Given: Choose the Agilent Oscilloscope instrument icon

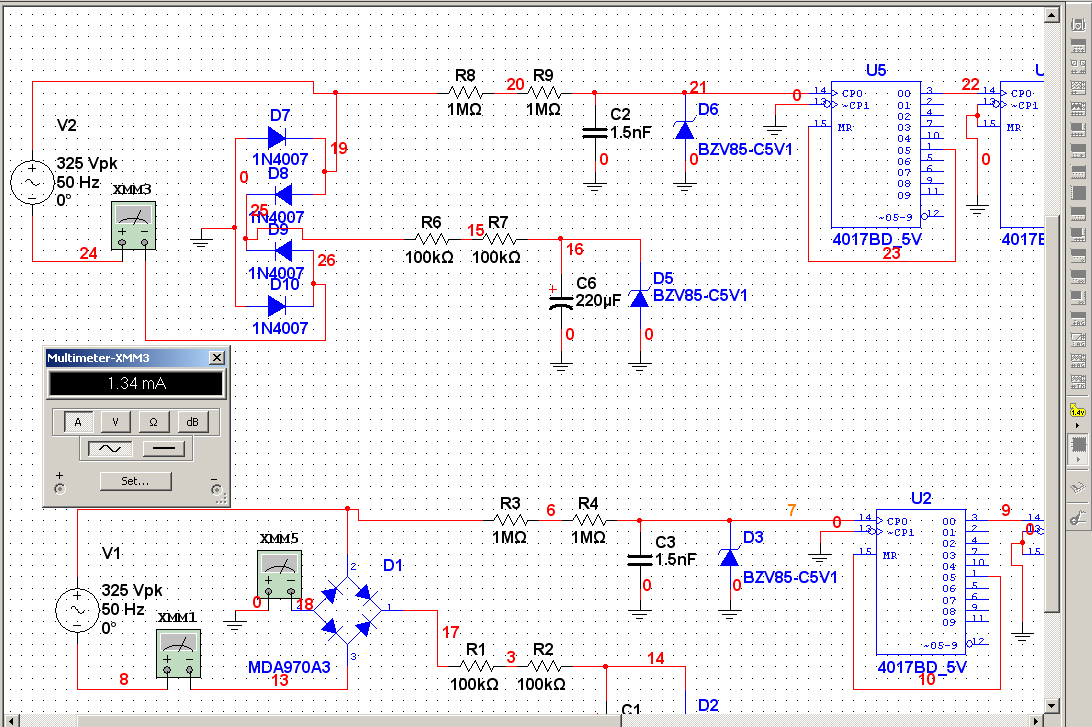Looking at the screenshot, I should click(x=1077, y=360).
